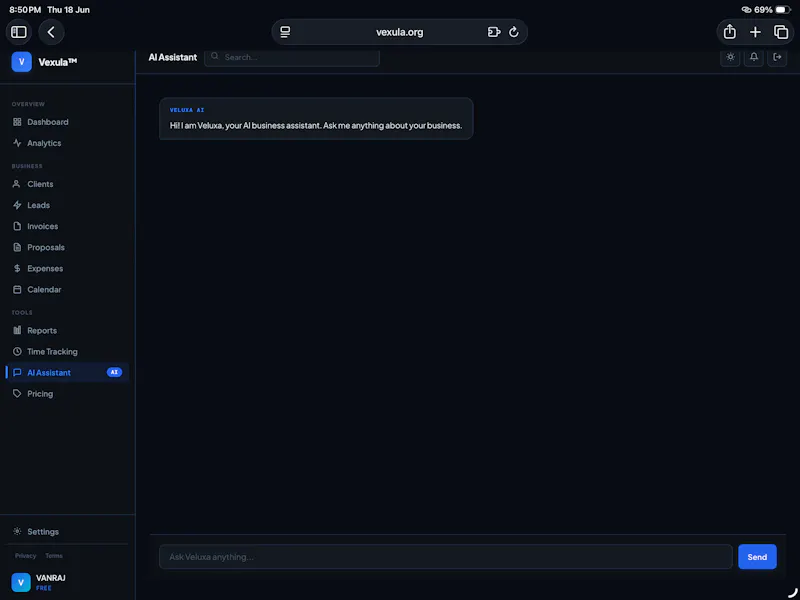This screenshot has width=800, height=600.
Task: Open Reports under Tools
Action: [67, 331]
